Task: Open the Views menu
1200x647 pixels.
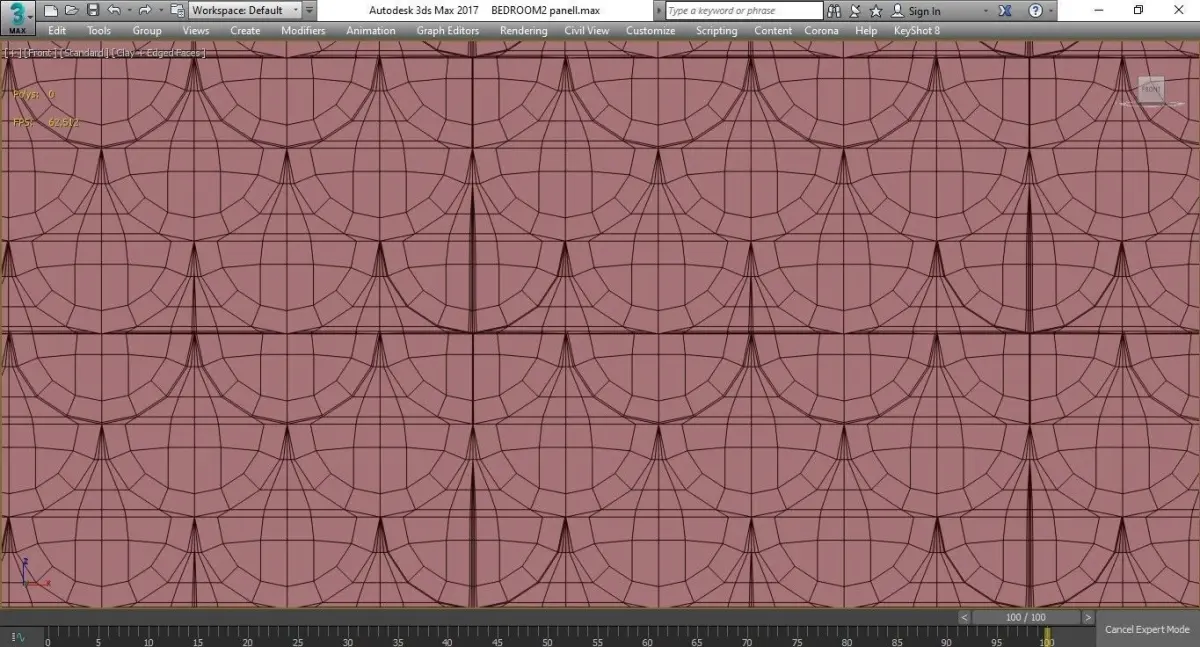Action: [x=196, y=31]
